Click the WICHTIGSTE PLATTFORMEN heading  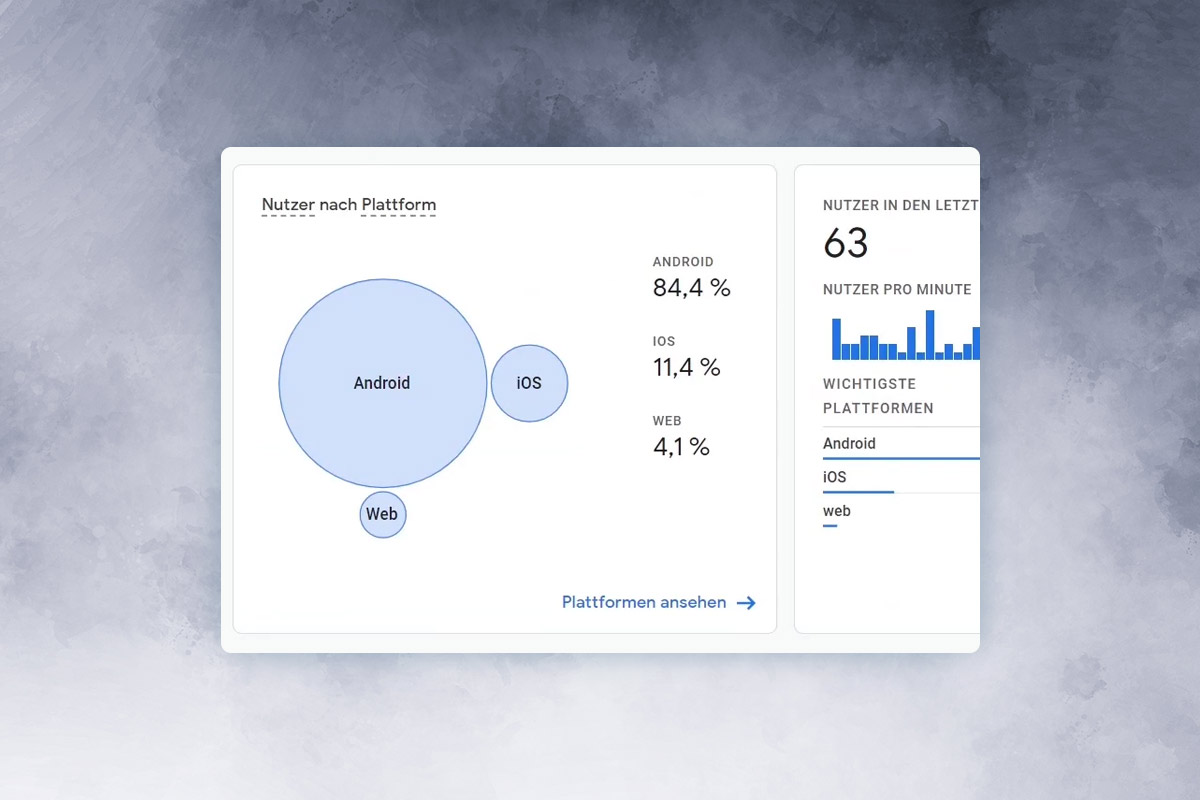coord(878,396)
